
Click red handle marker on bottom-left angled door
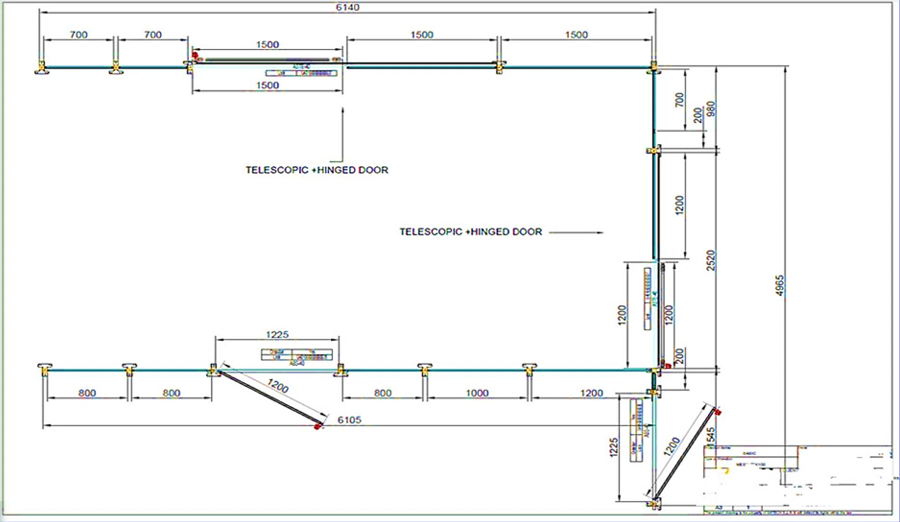tap(318, 427)
